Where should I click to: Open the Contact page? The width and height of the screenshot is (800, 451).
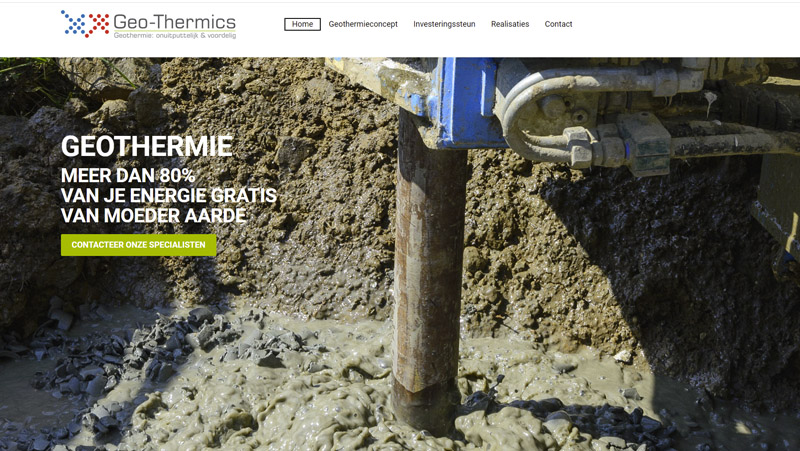tap(558, 24)
